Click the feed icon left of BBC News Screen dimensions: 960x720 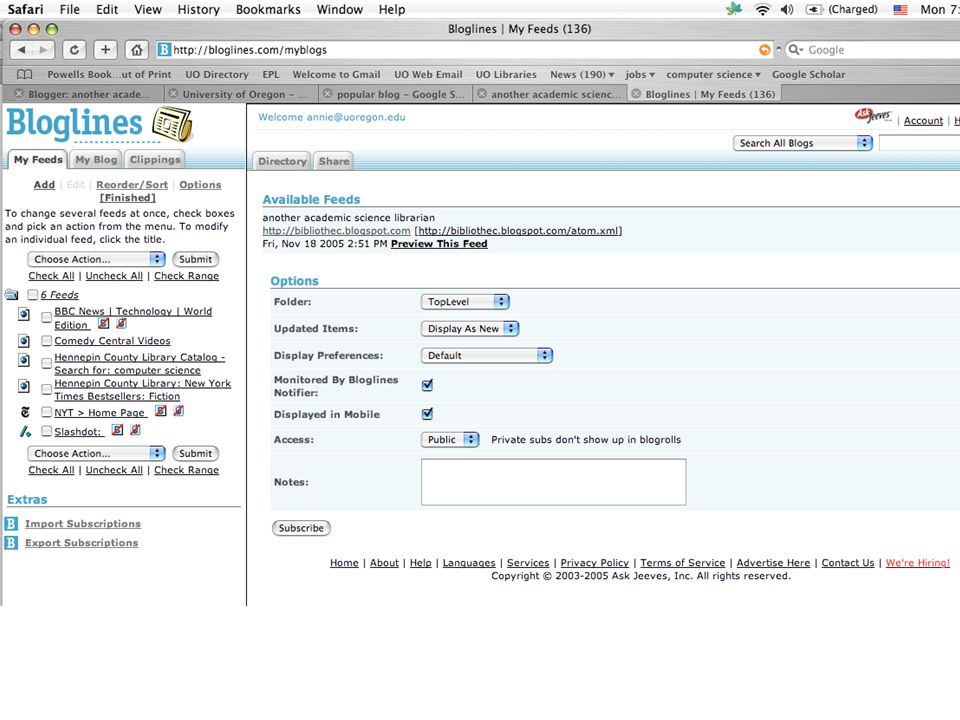coord(24,314)
